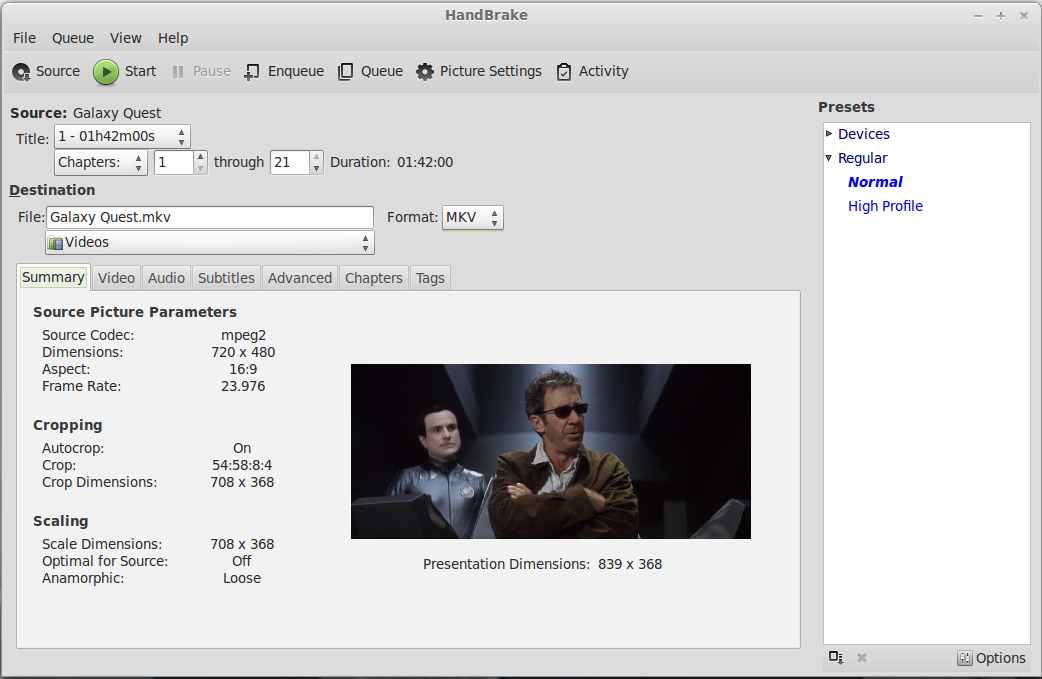Open the Activity log window
Viewport: 1042px width, 679px height.
(x=592, y=71)
